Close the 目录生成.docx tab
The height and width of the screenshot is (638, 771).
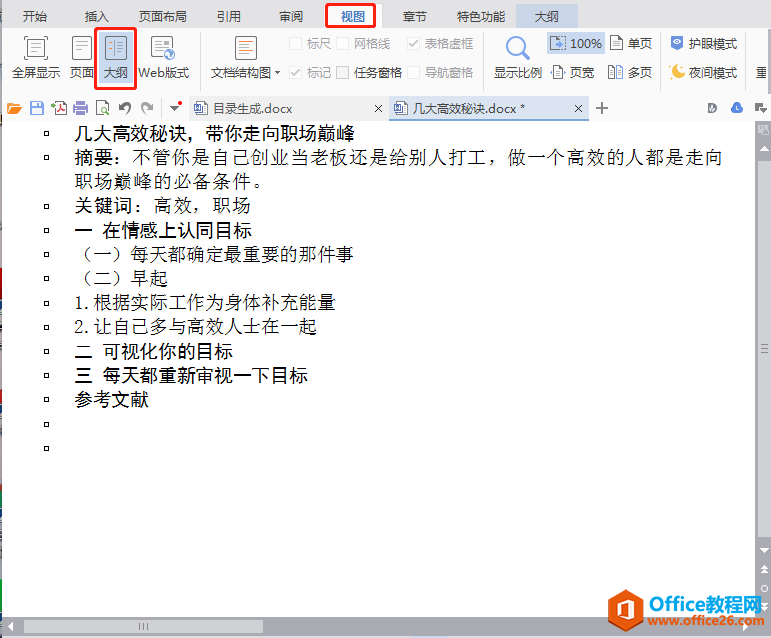coord(378,109)
